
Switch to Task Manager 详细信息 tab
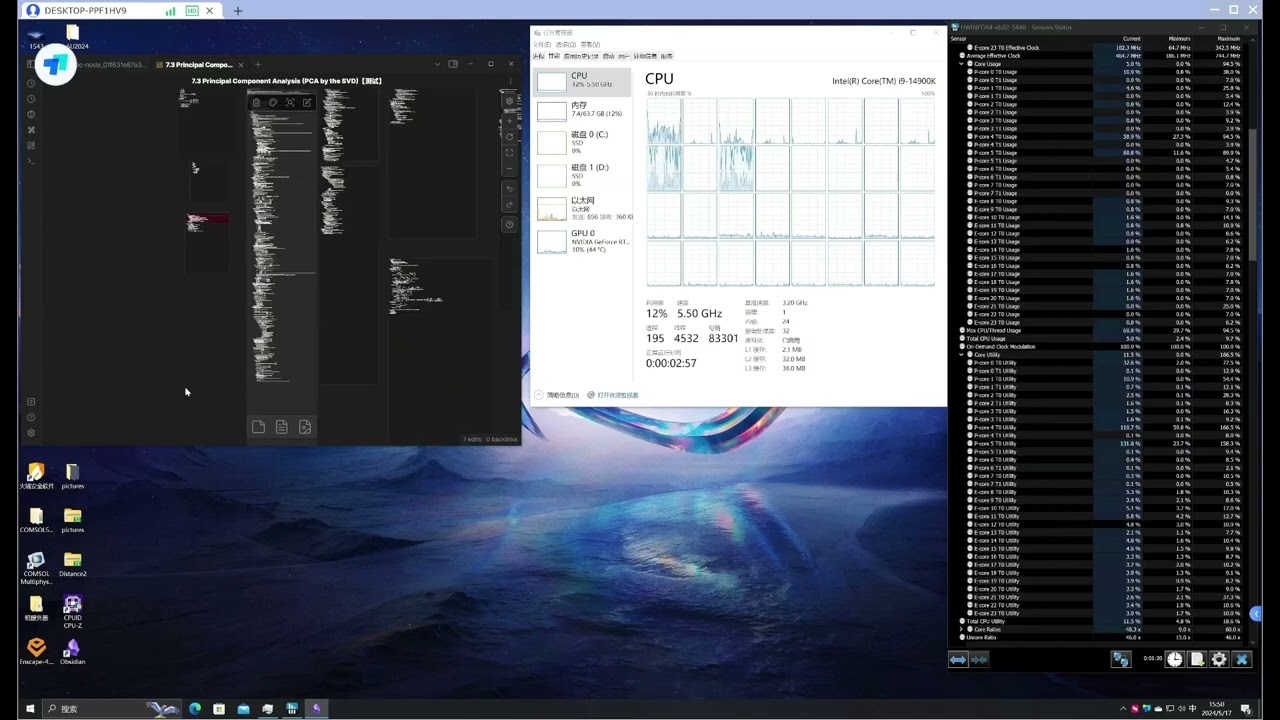click(x=645, y=56)
